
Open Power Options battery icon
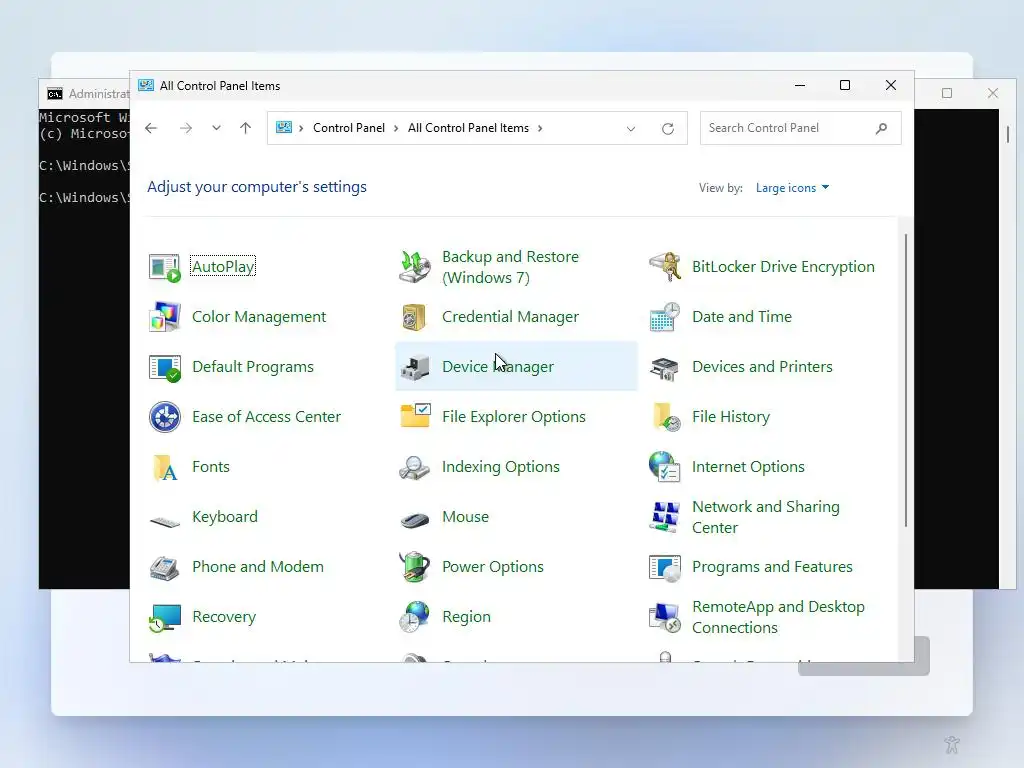(415, 567)
